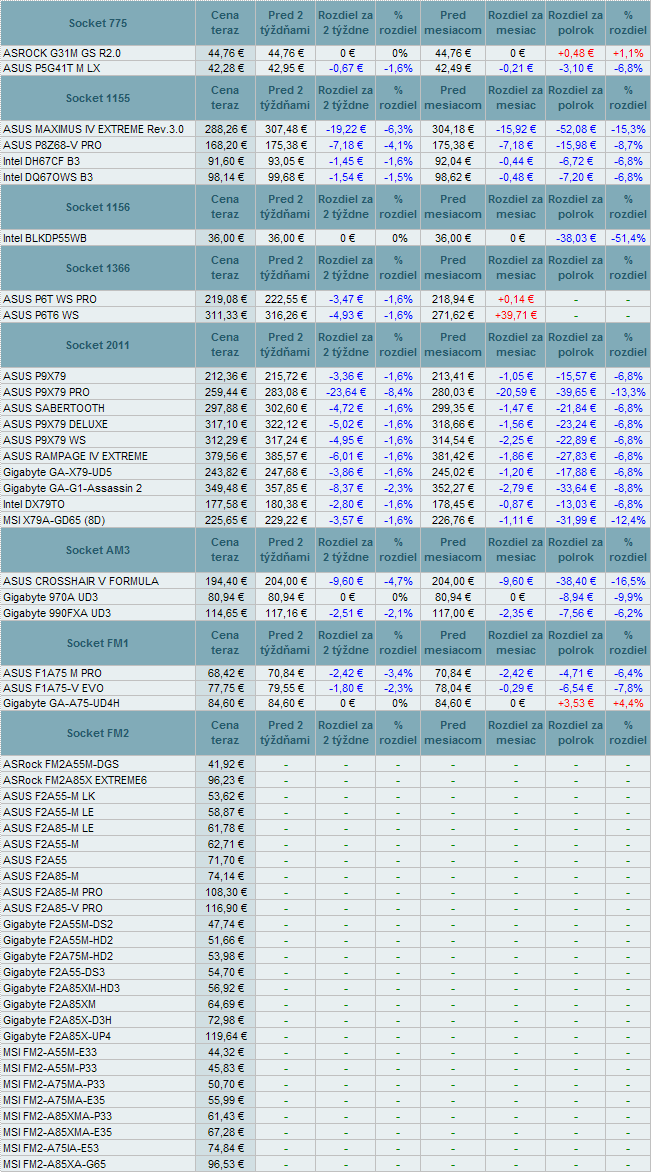Click the -19,22 € two-week difference value
This screenshot has width=651, height=1172.
pyautogui.click(x=345, y=129)
